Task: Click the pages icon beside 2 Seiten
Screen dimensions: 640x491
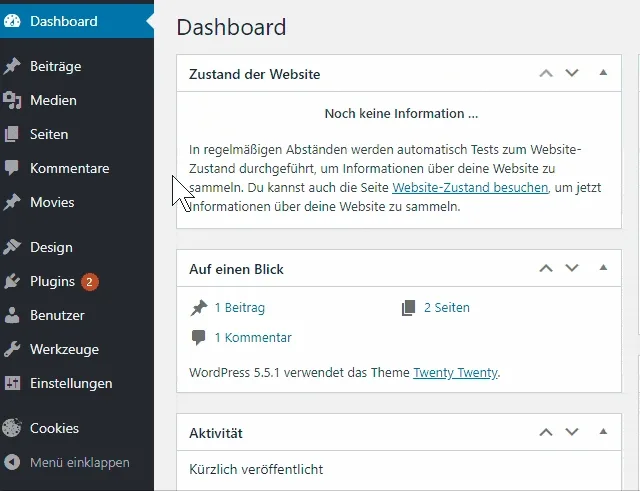Action: point(409,308)
